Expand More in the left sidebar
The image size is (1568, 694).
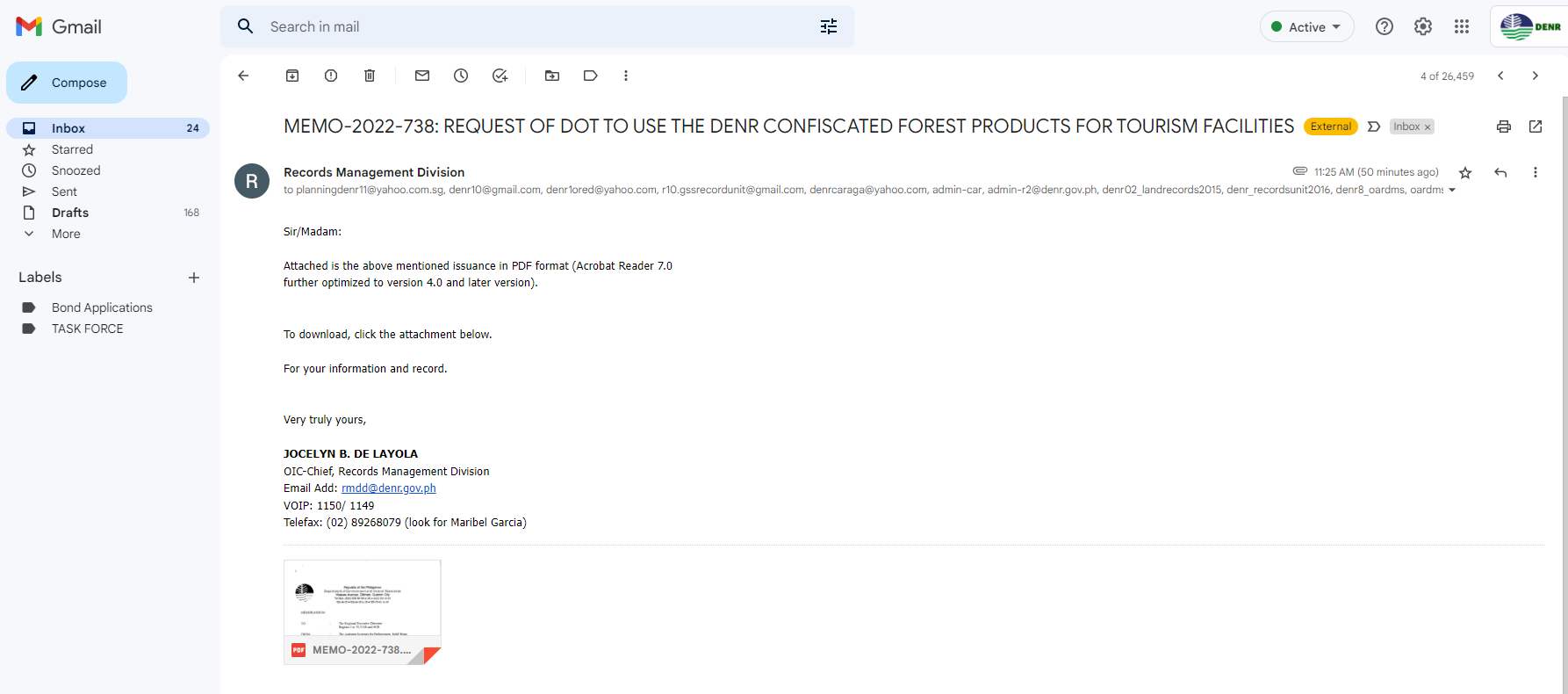pos(66,234)
